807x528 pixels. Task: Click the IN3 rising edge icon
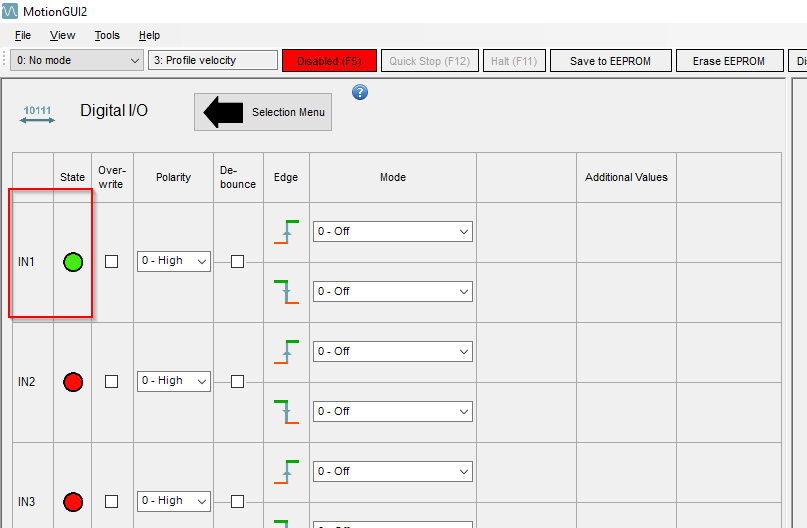click(286, 471)
